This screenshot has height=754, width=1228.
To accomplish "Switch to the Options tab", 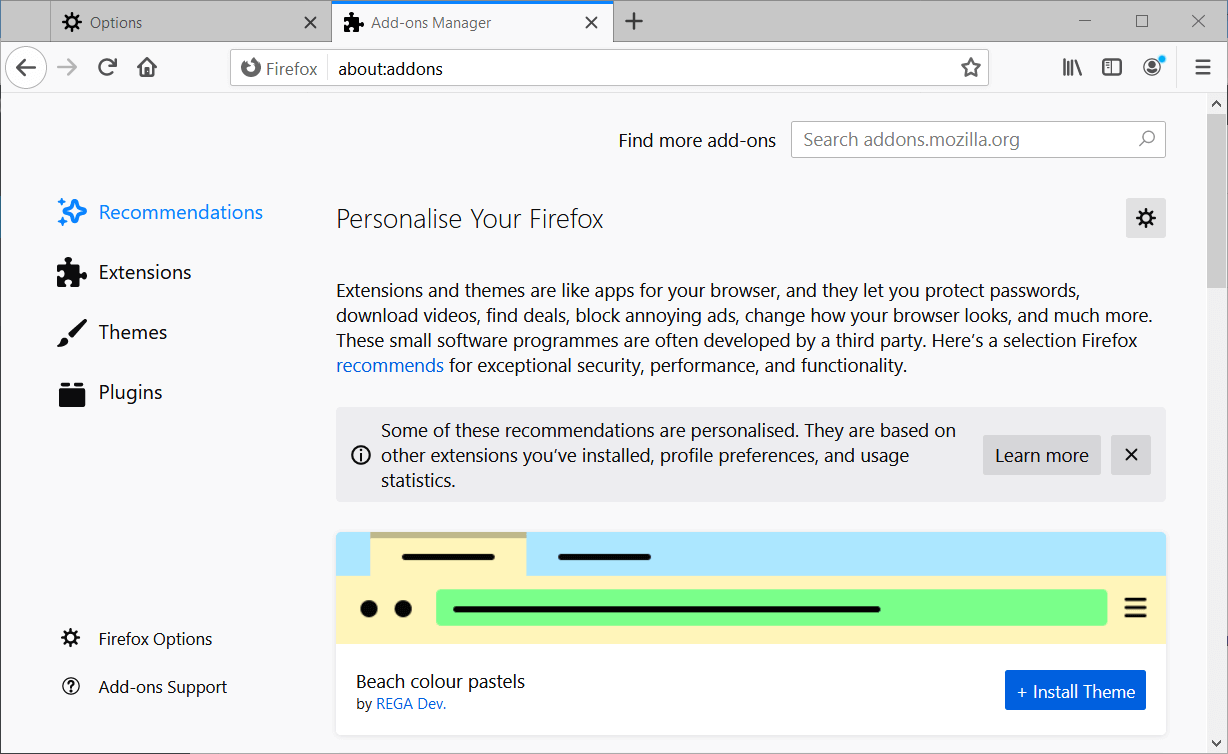I will click(x=190, y=22).
